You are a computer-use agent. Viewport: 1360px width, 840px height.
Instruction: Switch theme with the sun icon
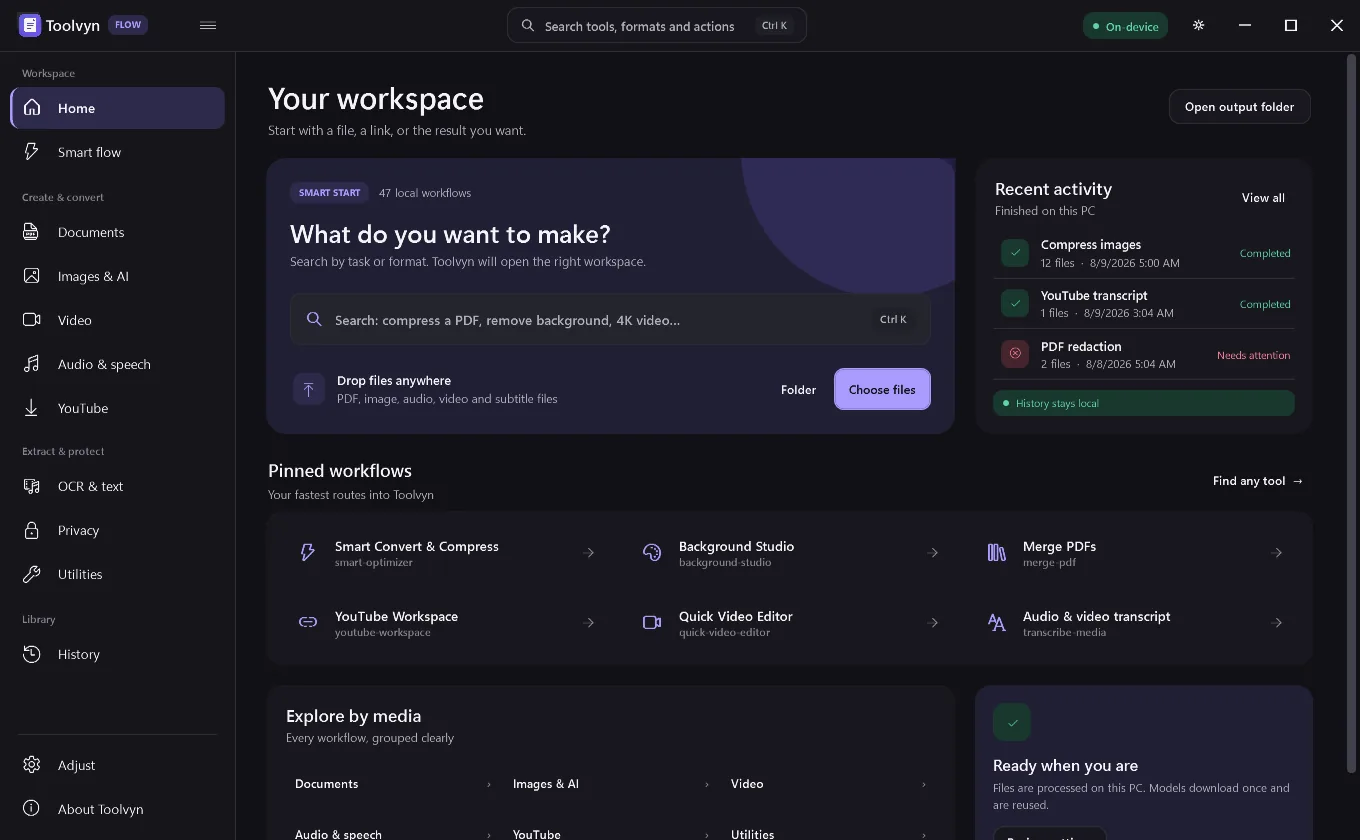[1199, 26]
